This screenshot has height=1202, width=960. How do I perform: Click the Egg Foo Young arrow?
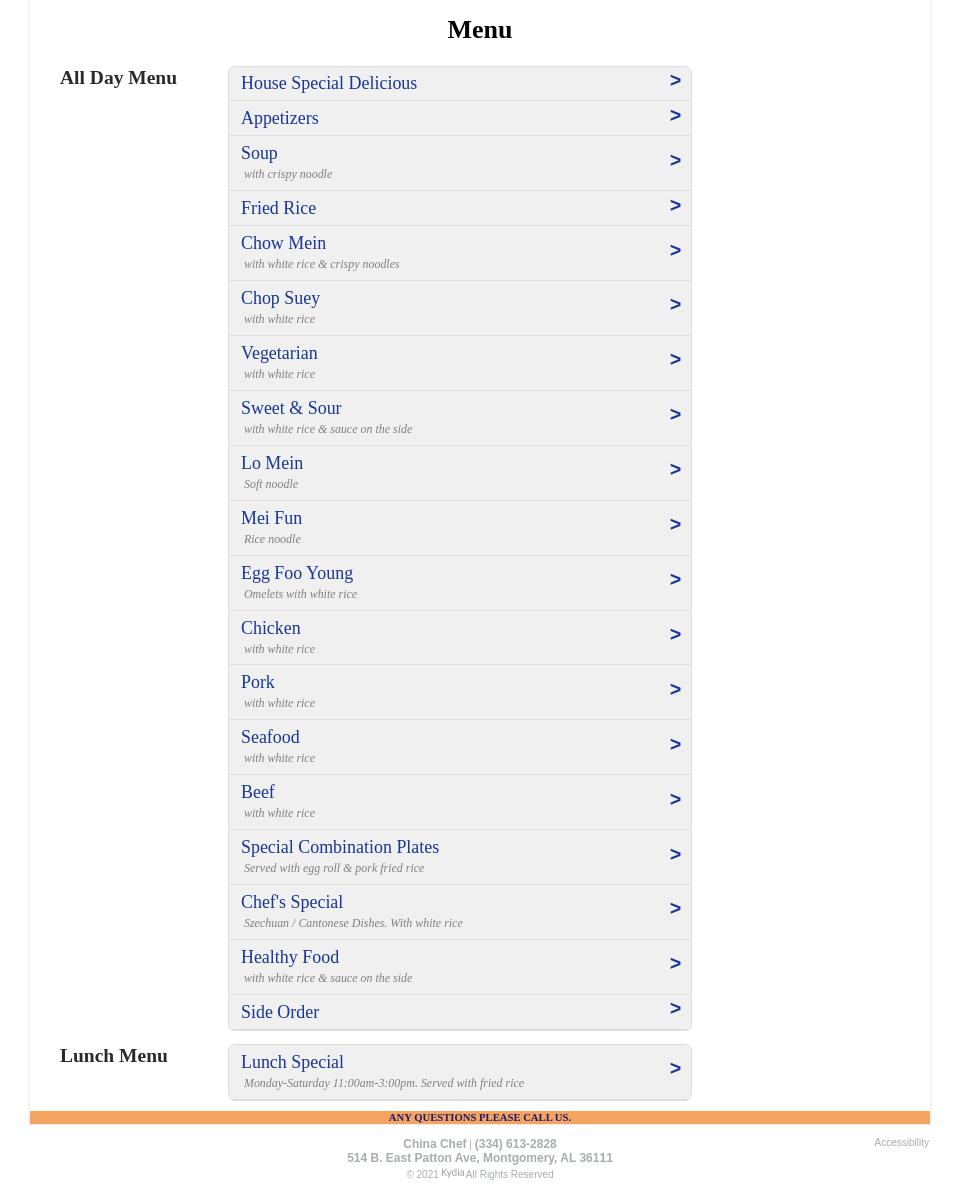pyautogui.click(x=675, y=580)
